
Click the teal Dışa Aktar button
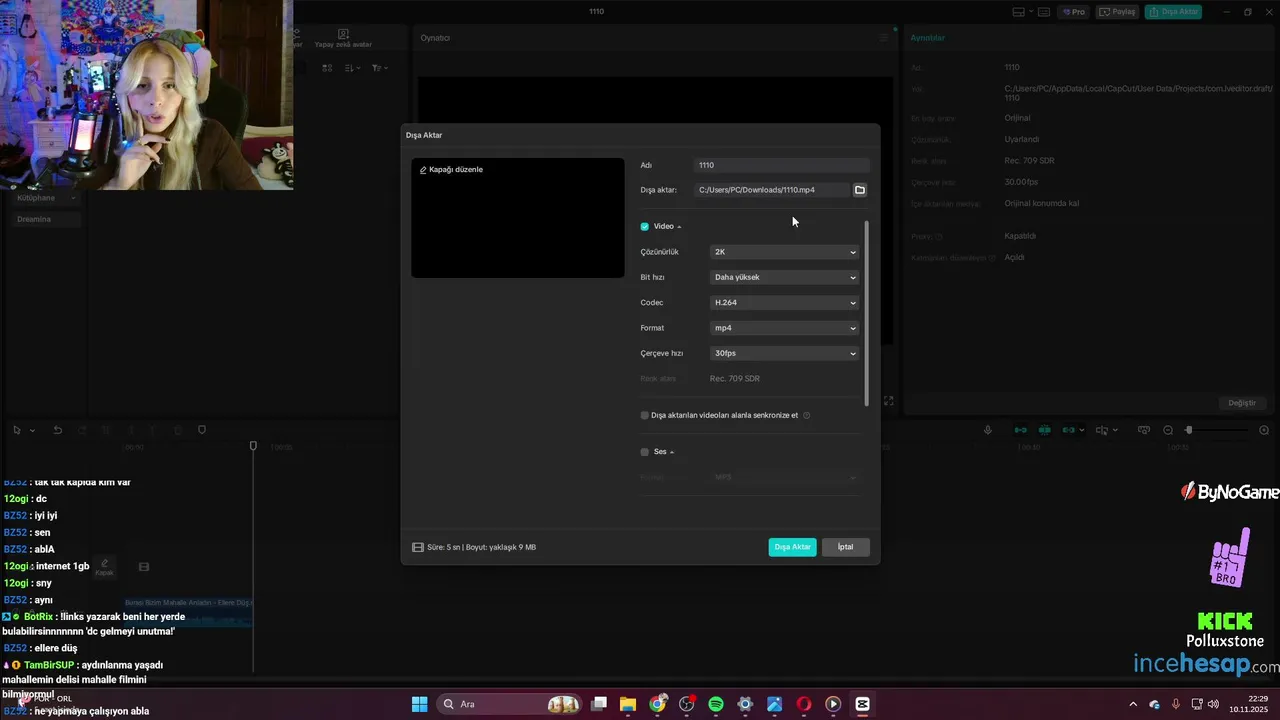(793, 547)
